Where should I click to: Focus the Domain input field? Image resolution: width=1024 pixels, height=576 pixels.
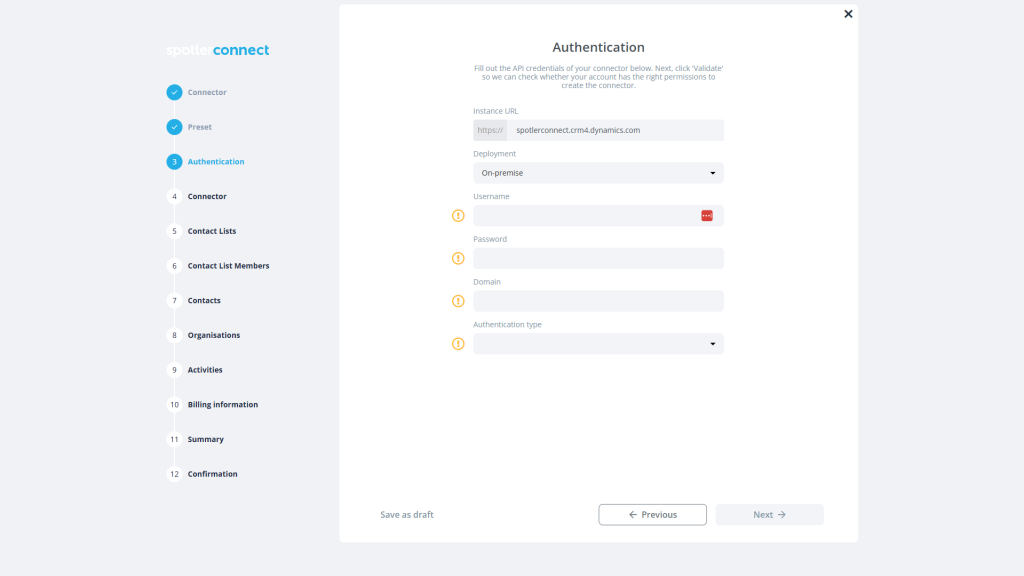coord(598,301)
